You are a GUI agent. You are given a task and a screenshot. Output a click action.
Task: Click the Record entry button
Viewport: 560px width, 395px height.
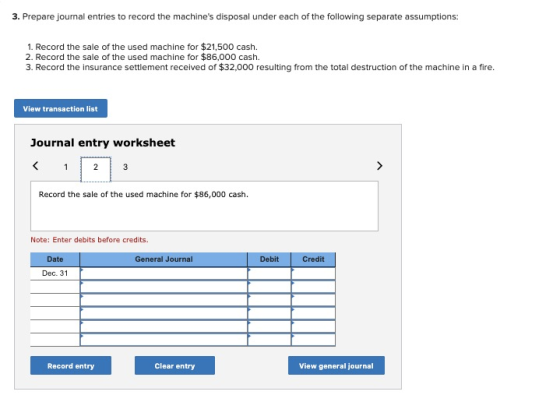(71, 365)
